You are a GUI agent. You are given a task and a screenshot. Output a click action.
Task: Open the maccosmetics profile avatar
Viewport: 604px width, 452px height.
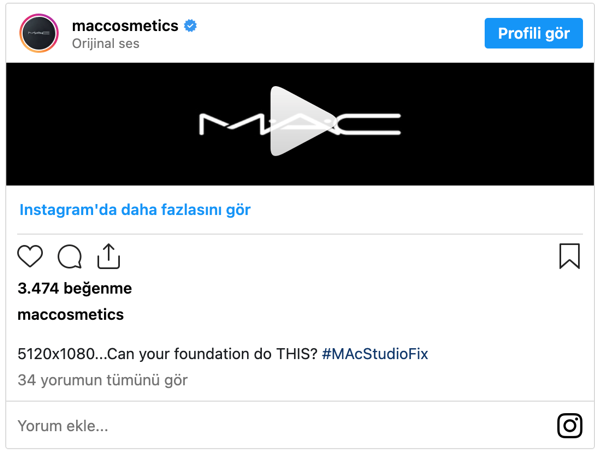39,33
